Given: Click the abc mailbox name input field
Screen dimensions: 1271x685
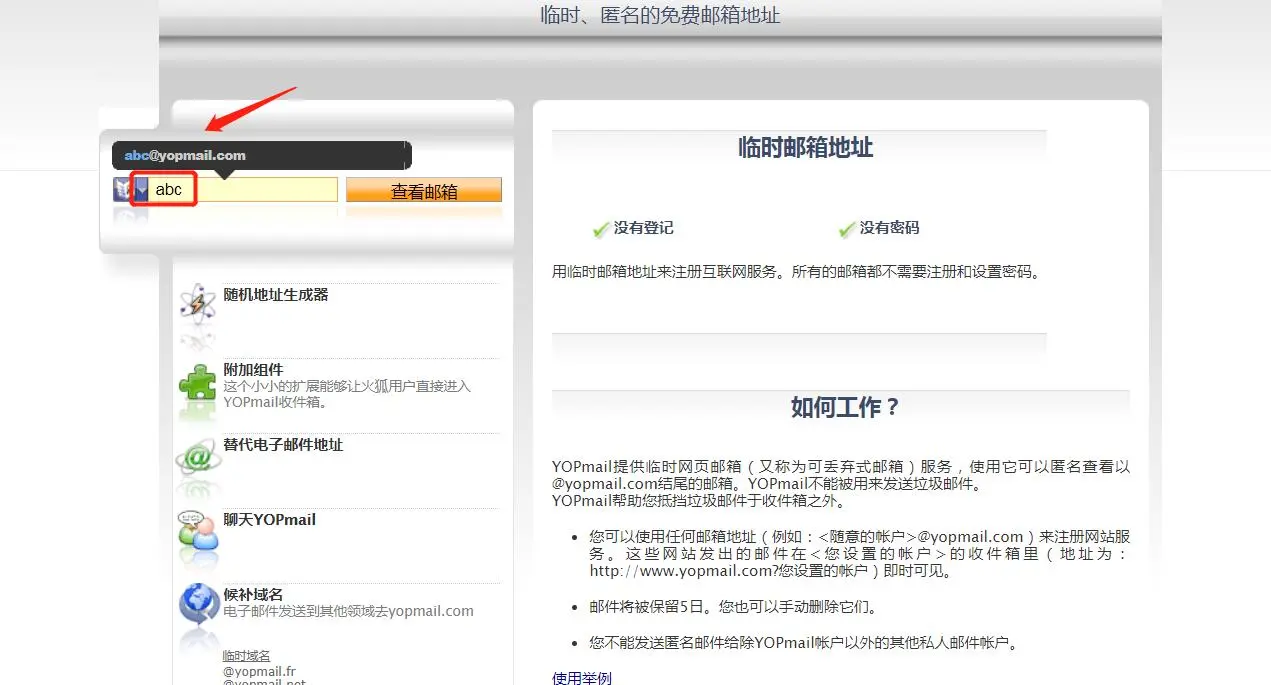Looking at the screenshot, I should click(243, 189).
